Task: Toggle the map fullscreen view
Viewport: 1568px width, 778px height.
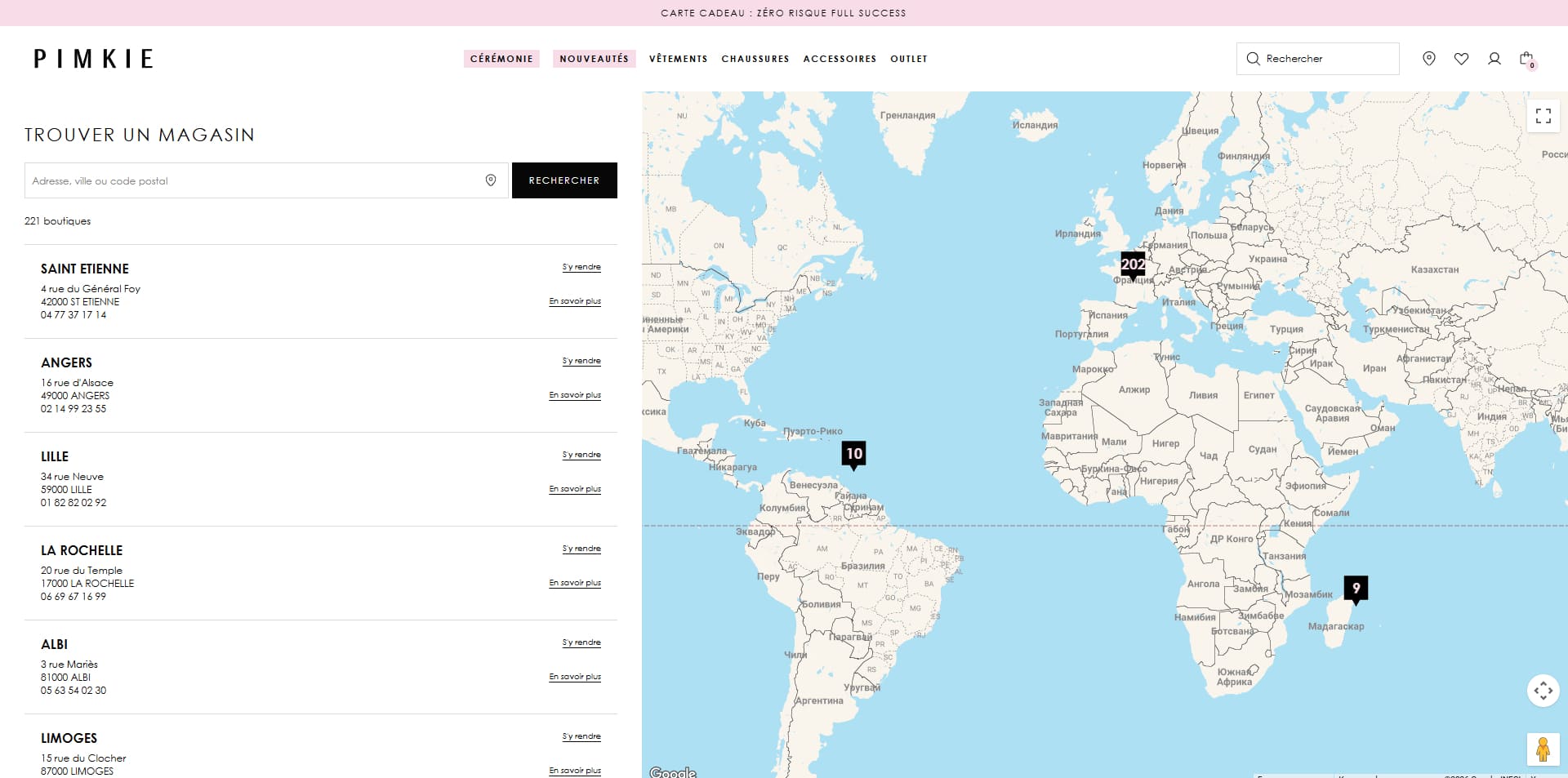Action: 1543,115
